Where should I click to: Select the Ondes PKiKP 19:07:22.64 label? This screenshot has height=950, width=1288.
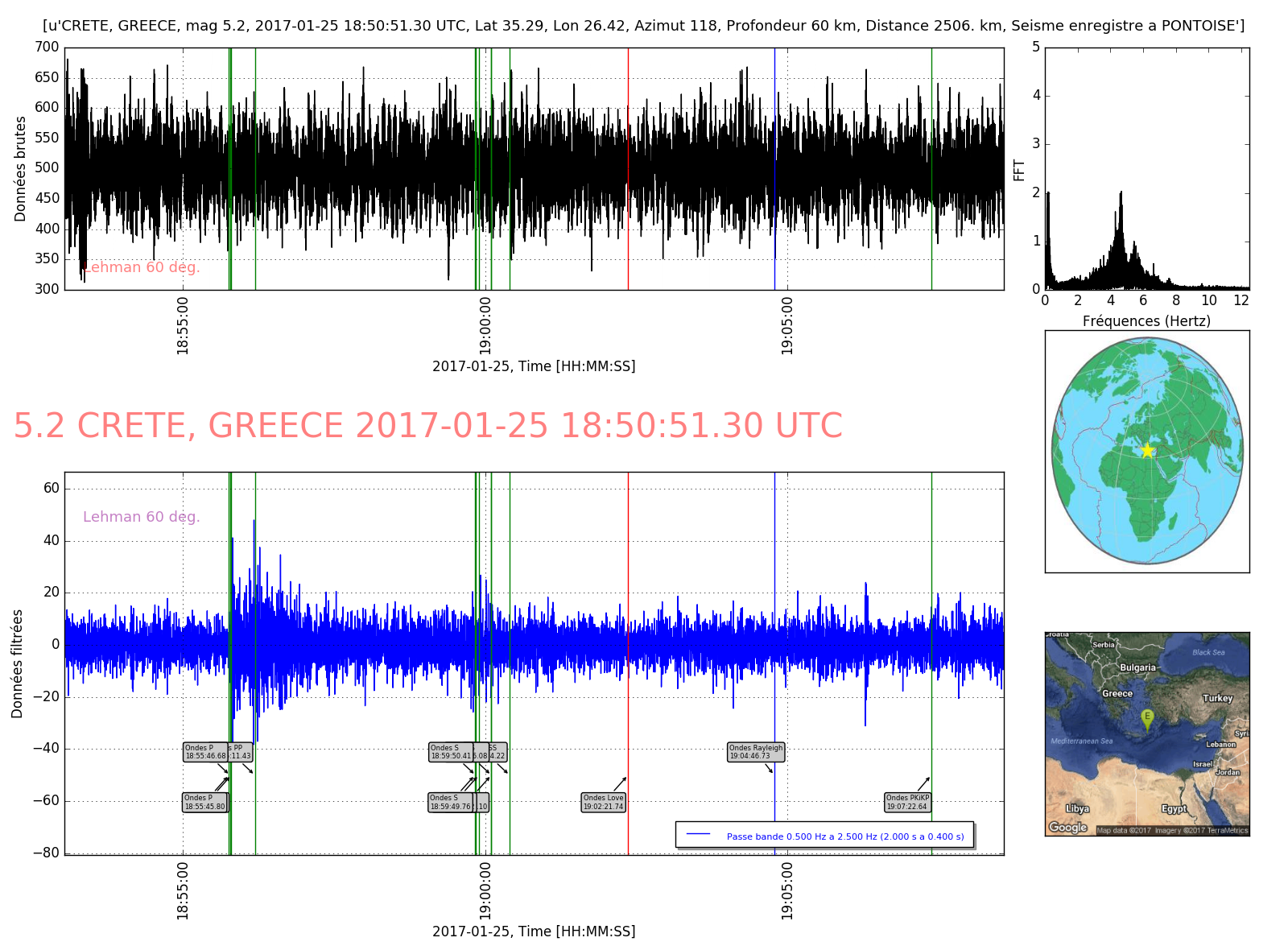[907, 803]
